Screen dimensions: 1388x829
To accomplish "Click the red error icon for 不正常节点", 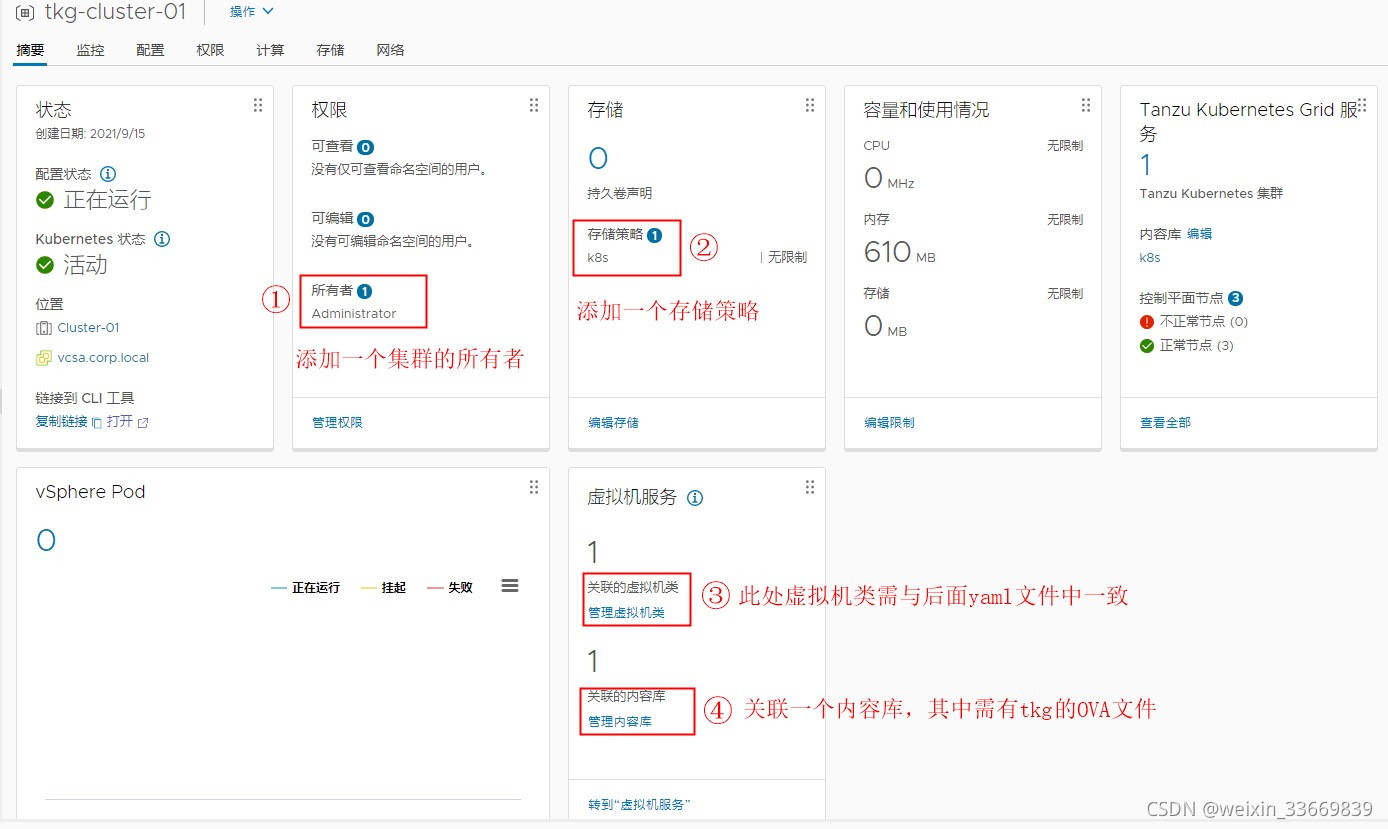I will tap(1147, 322).
